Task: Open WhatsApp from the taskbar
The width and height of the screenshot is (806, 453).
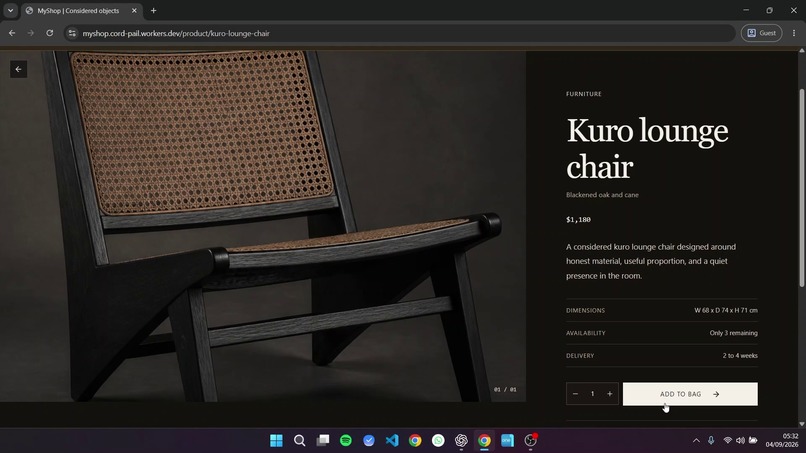Action: (x=438, y=441)
